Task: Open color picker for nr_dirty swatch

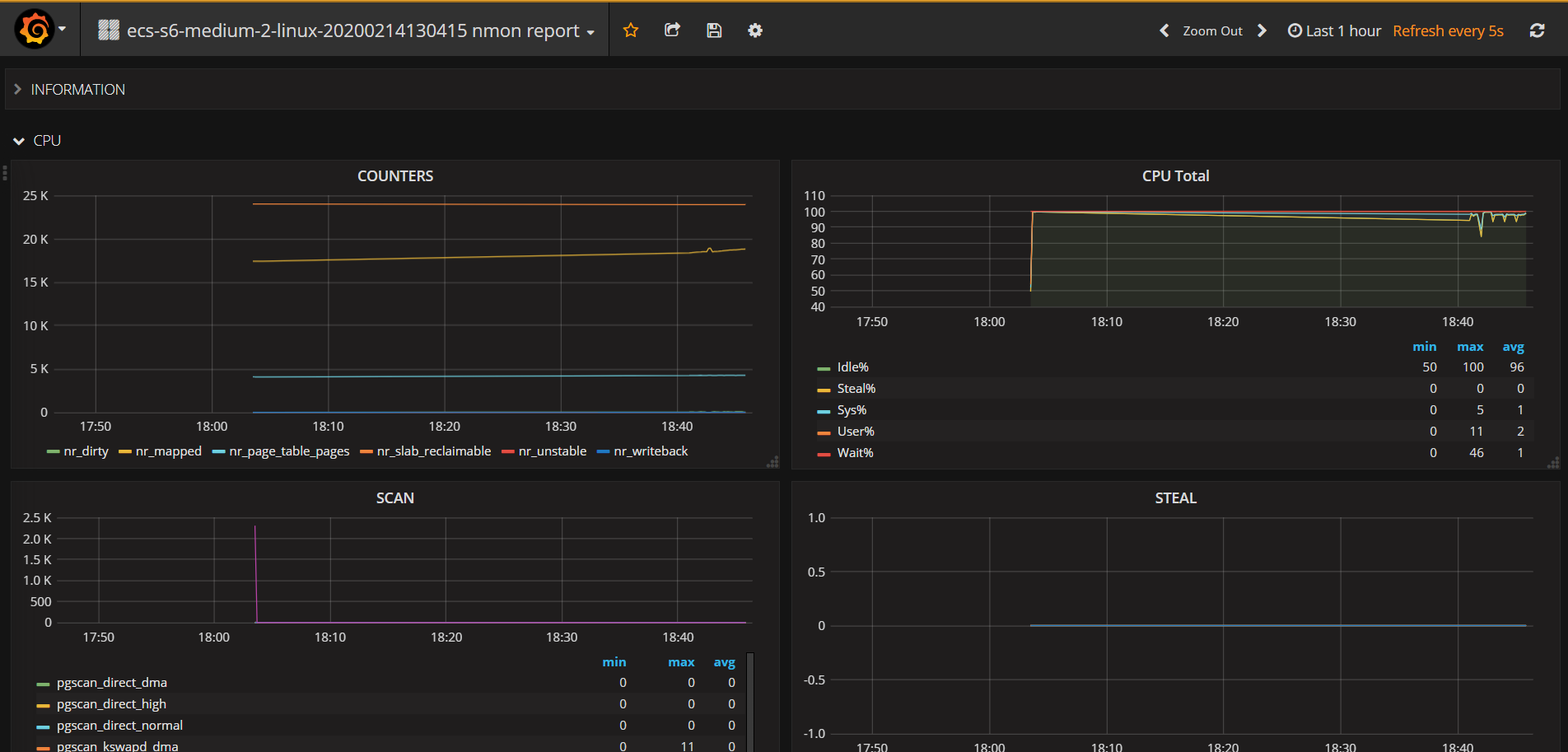Action: pyautogui.click(x=54, y=451)
